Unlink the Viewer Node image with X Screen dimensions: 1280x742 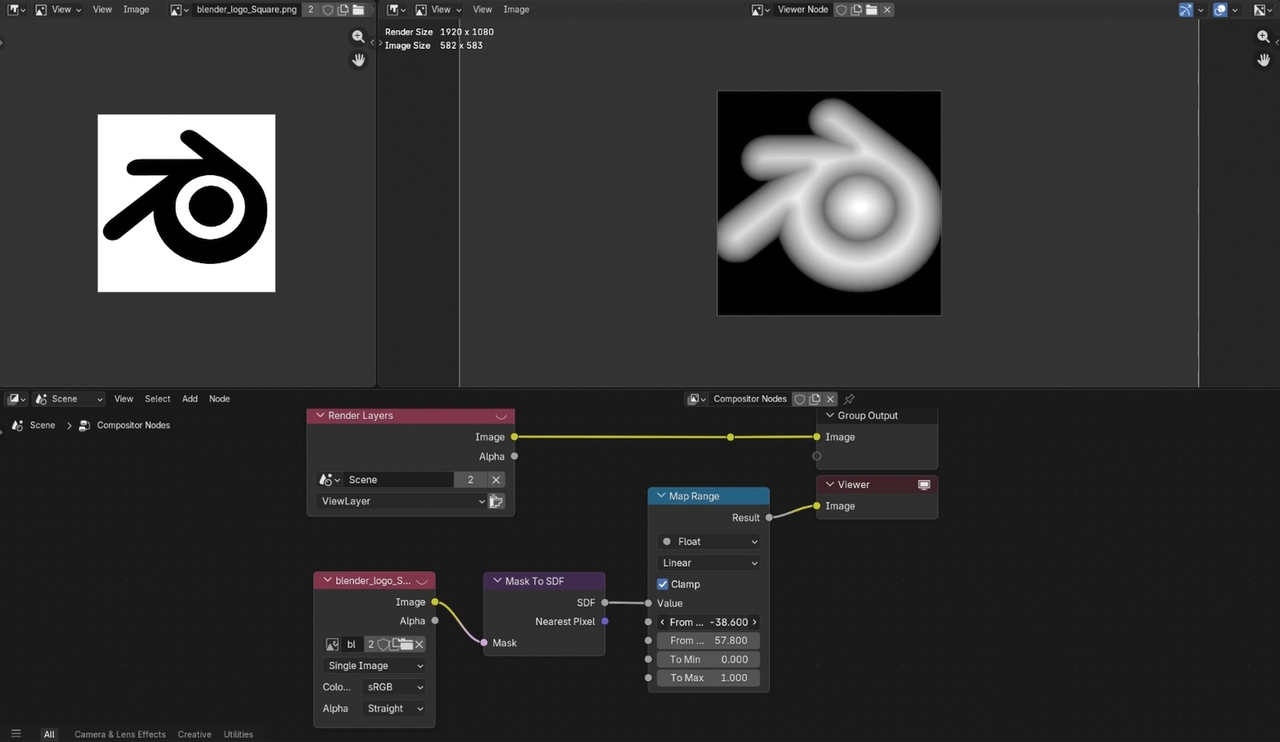coord(887,10)
